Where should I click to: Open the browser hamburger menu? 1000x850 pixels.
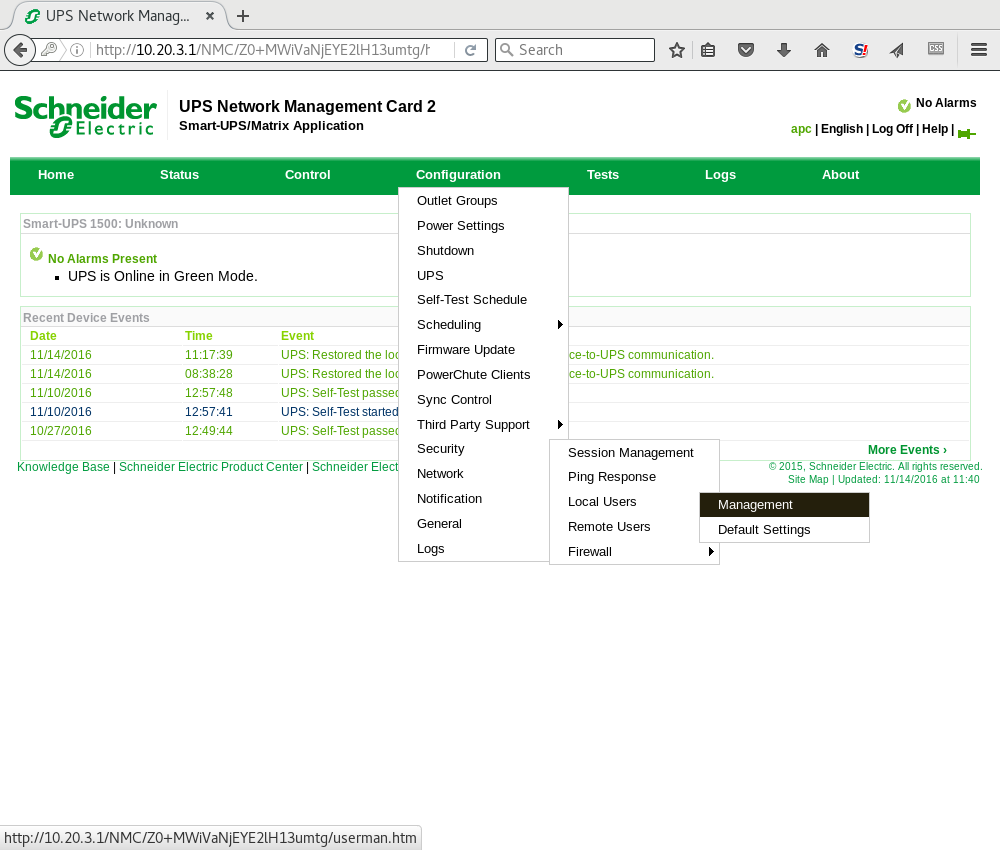point(979,50)
